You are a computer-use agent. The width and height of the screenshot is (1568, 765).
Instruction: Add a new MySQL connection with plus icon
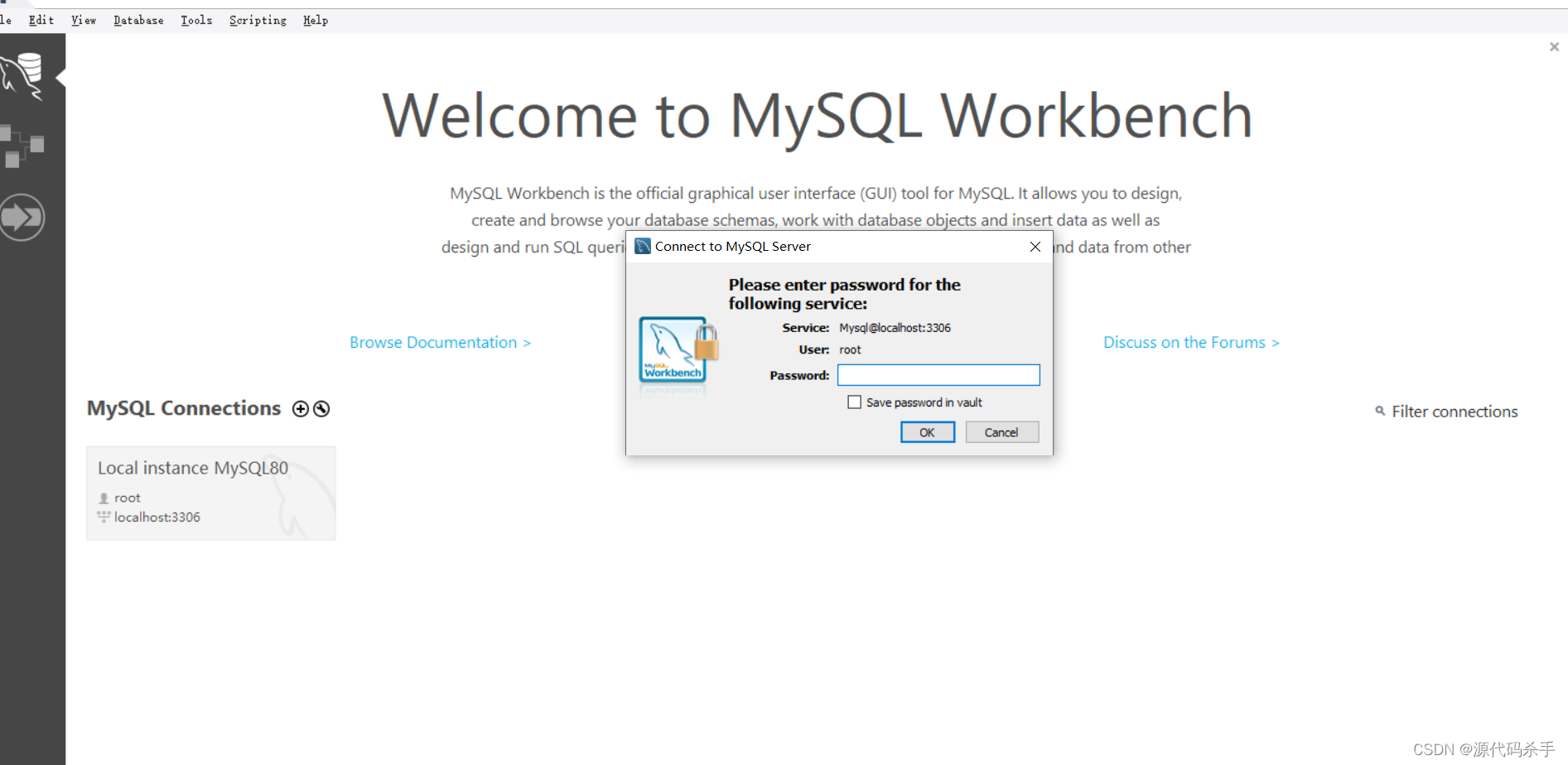pos(300,408)
